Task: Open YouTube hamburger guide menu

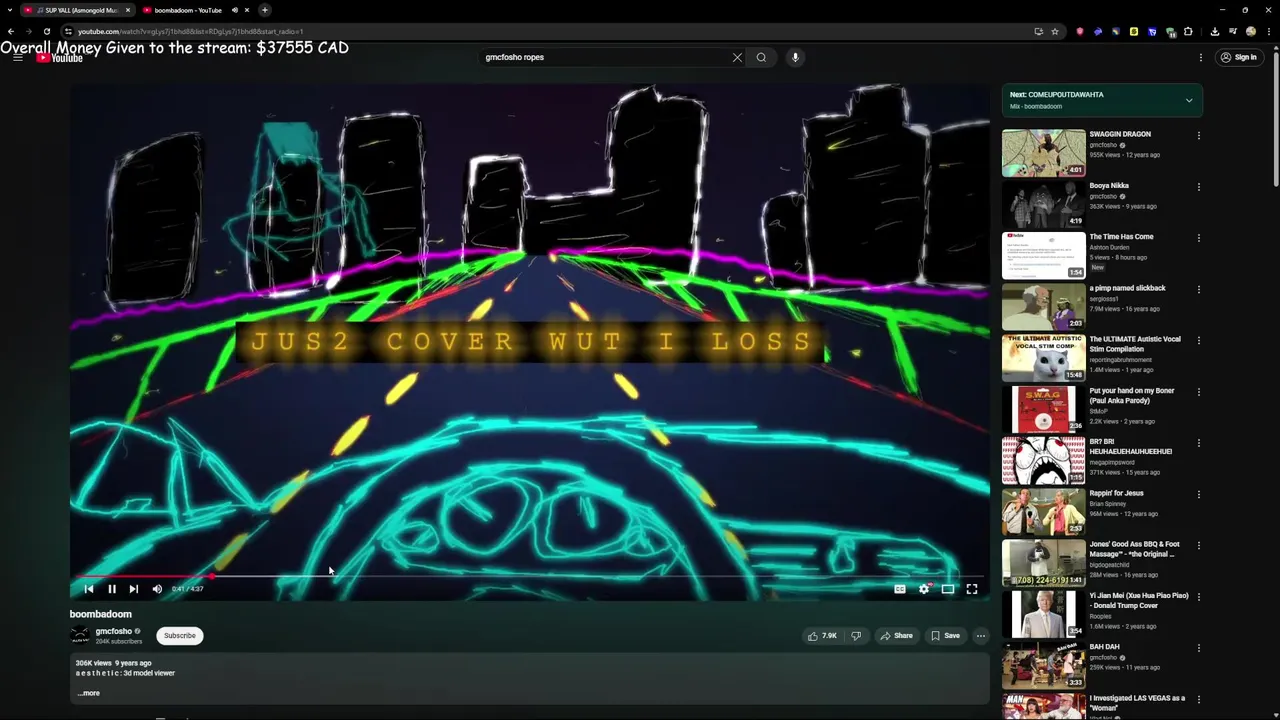Action: [x=18, y=57]
